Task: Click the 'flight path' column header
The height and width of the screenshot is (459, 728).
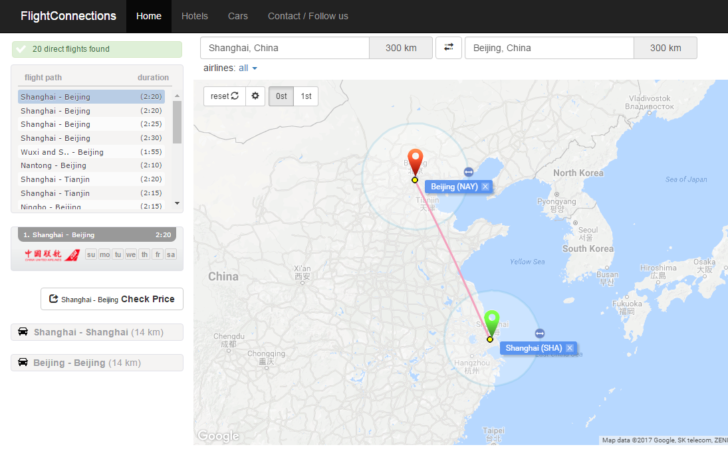Action: tap(43, 78)
